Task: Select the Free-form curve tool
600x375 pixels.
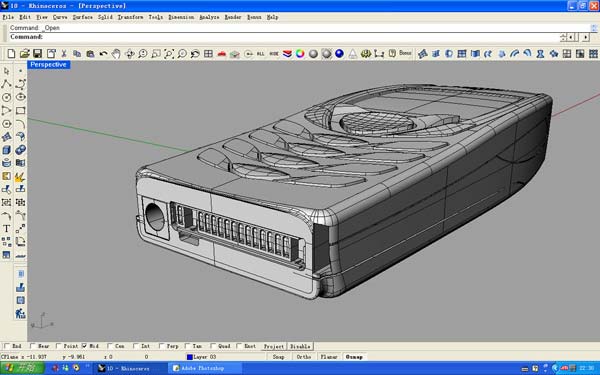Action: click(x=20, y=84)
